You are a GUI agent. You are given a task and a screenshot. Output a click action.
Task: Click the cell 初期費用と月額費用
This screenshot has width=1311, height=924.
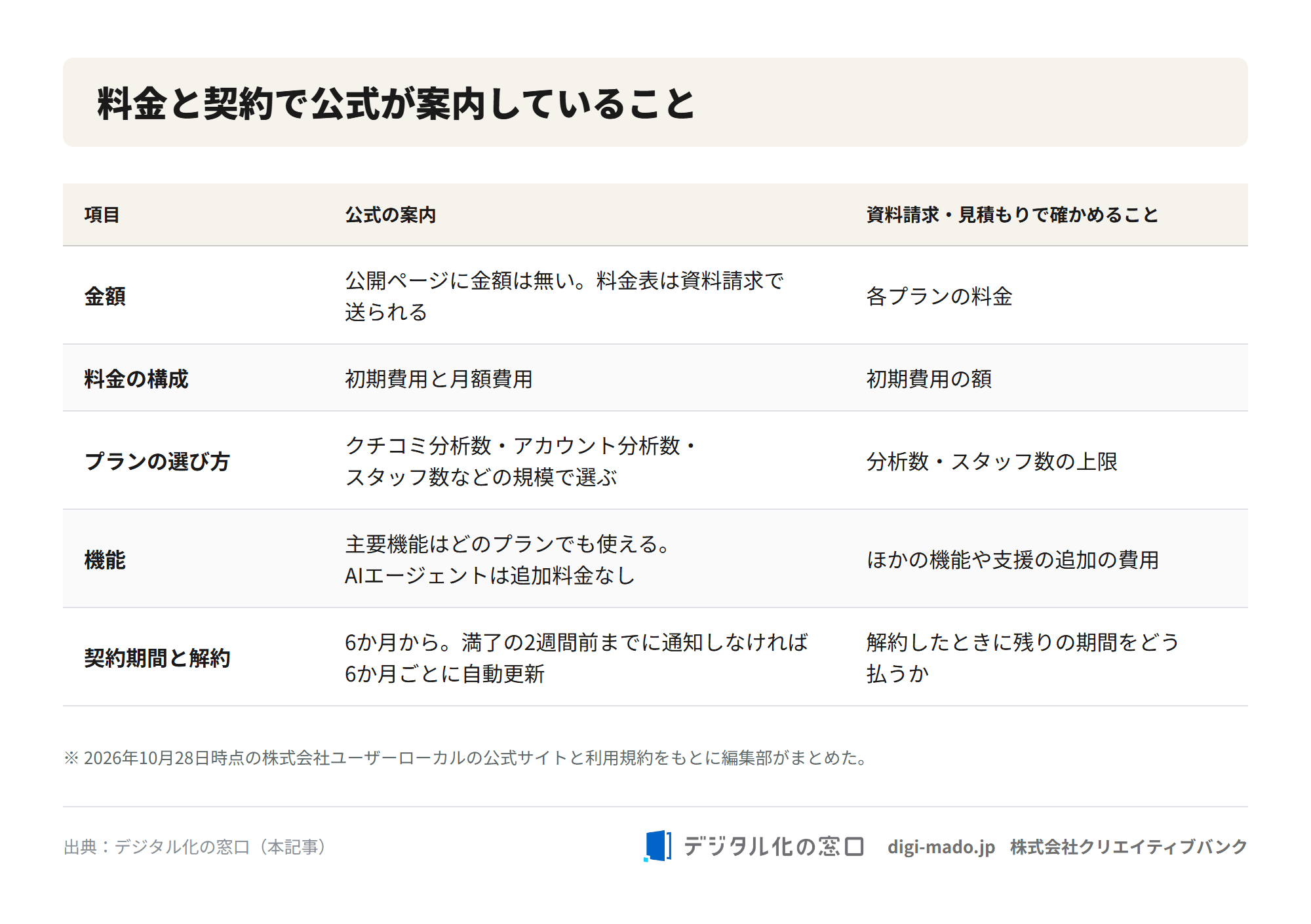439,379
